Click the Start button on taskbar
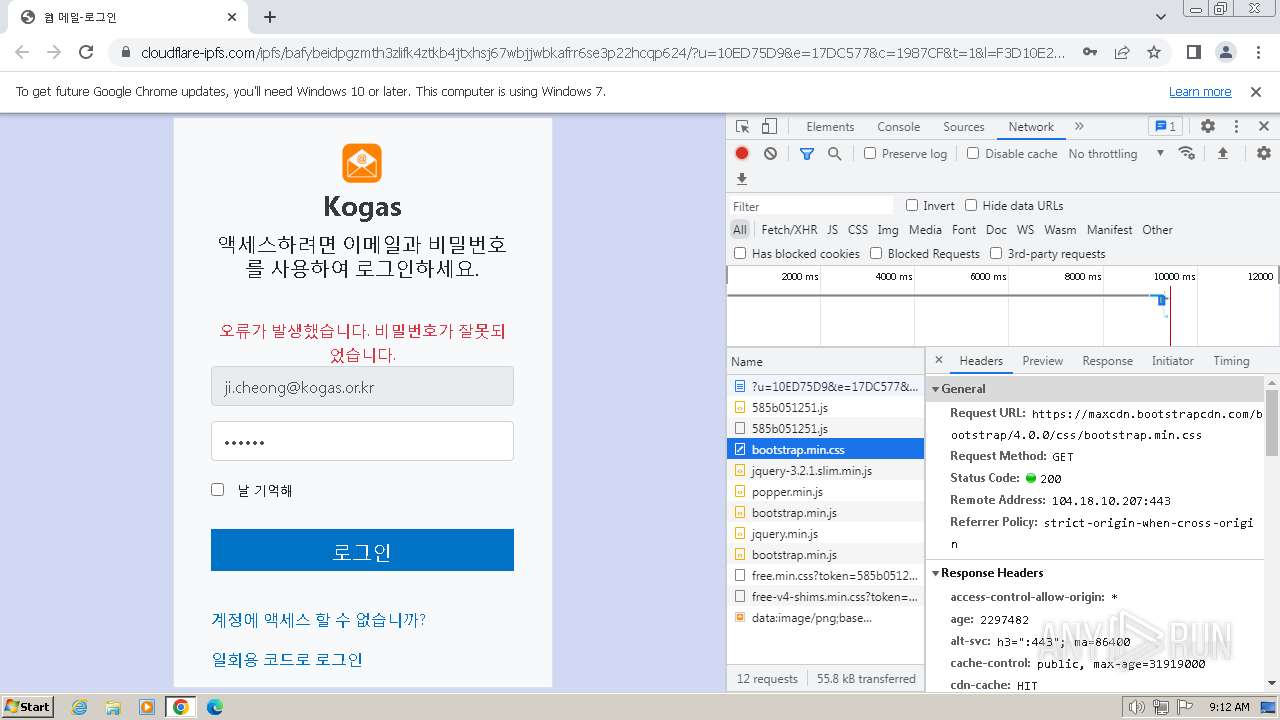 point(28,706)
